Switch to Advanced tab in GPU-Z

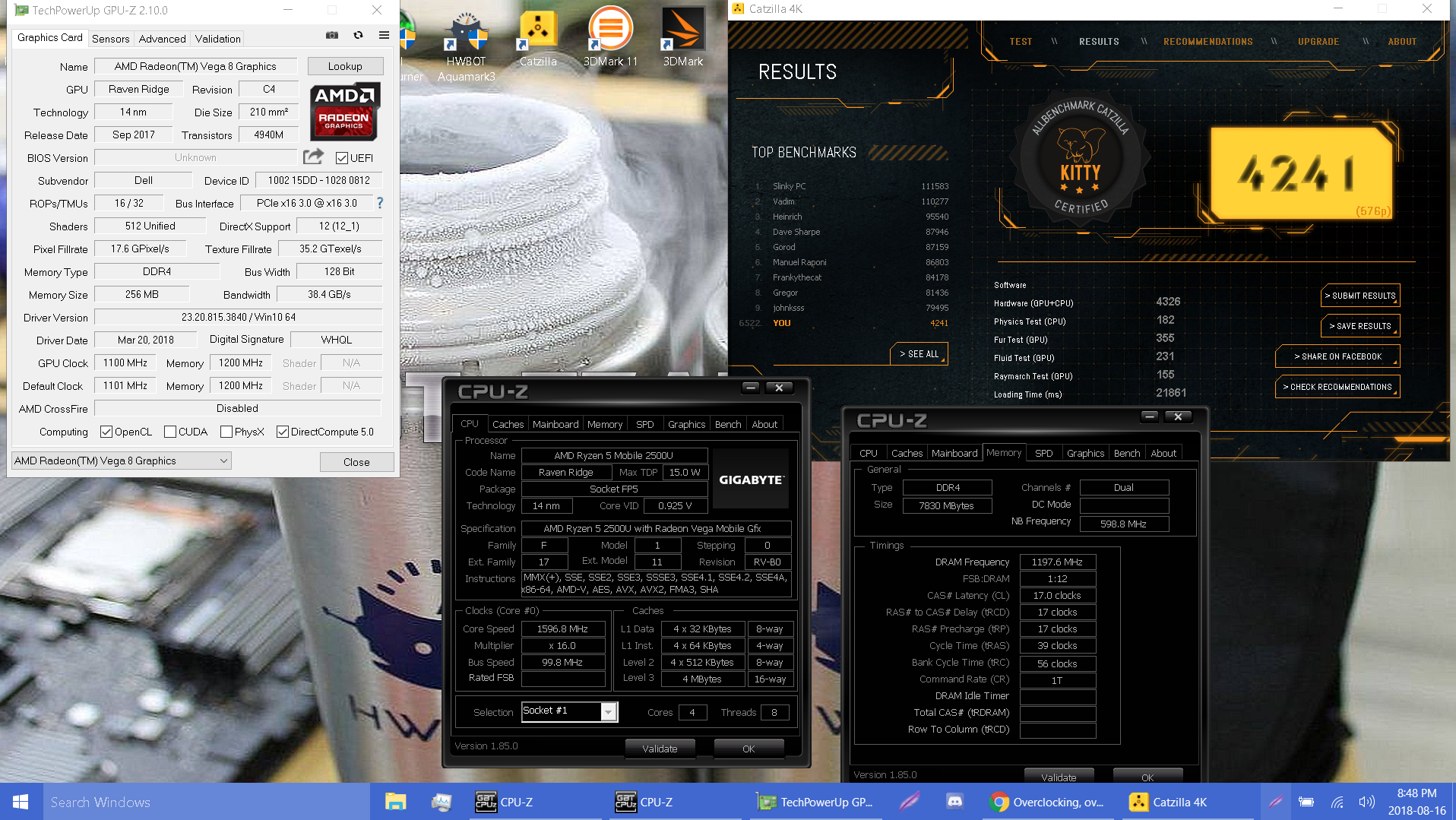tap(162, 39)
